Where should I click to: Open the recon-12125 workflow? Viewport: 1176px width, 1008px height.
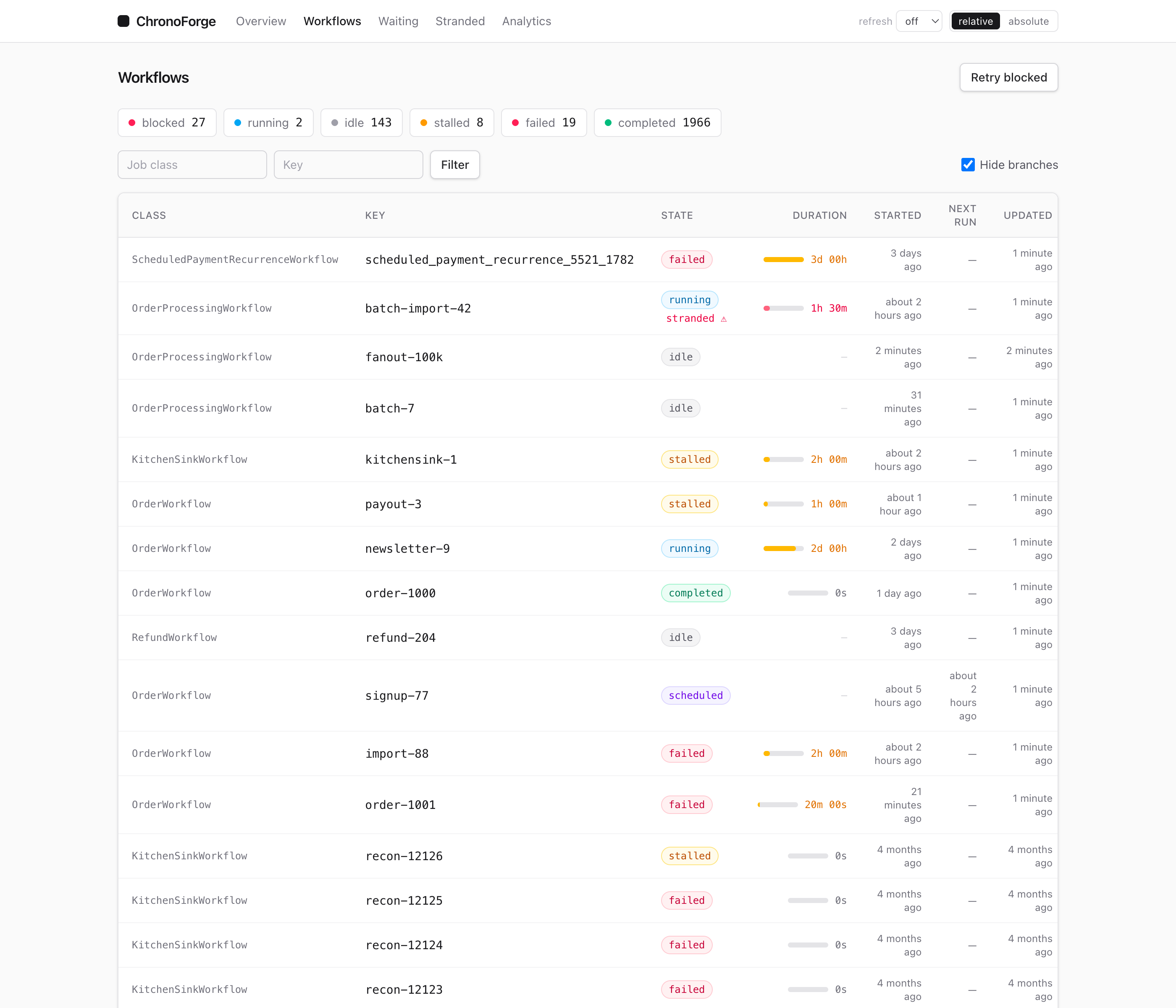pos(404,900)
